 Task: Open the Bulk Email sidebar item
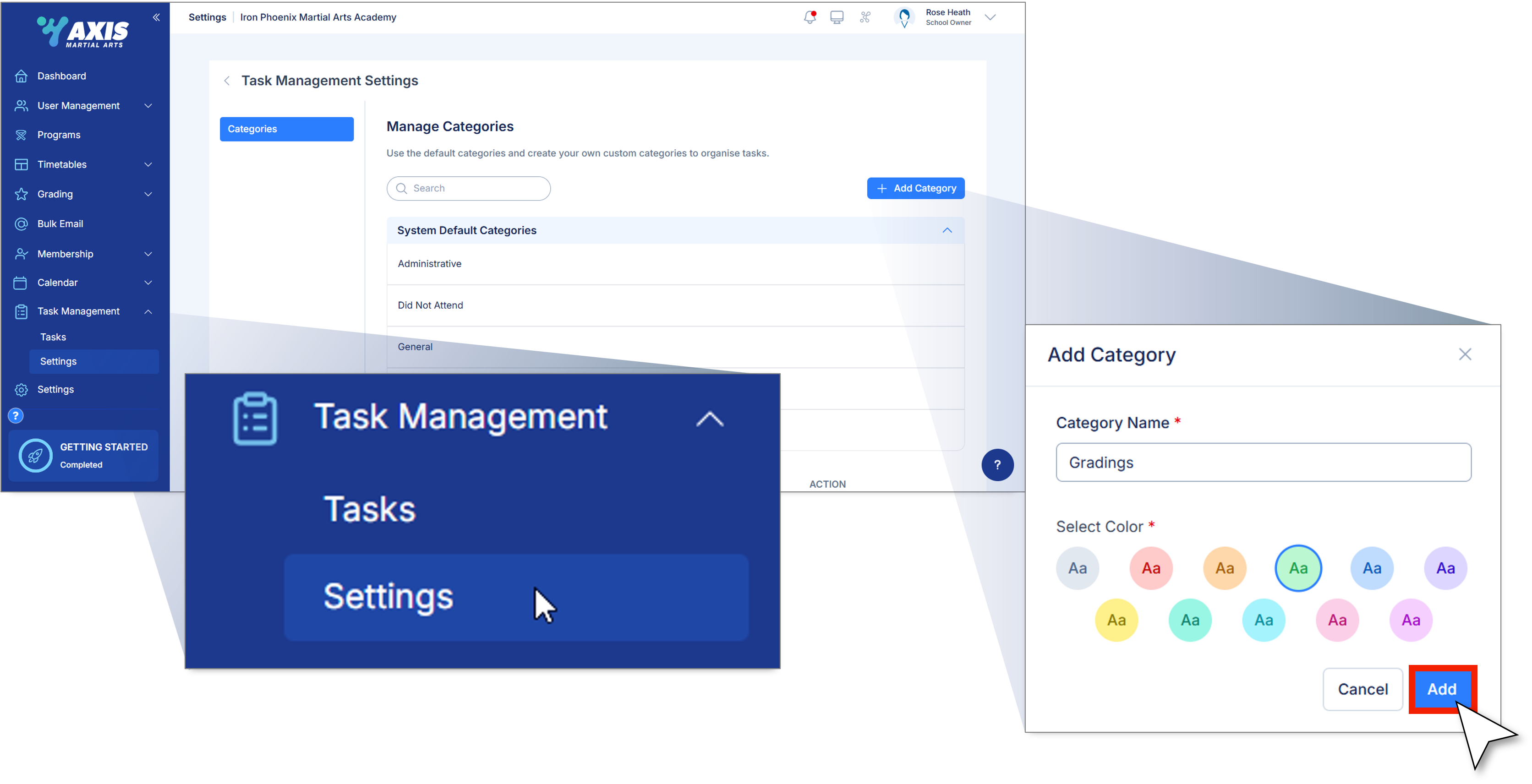tap(60, 224)
